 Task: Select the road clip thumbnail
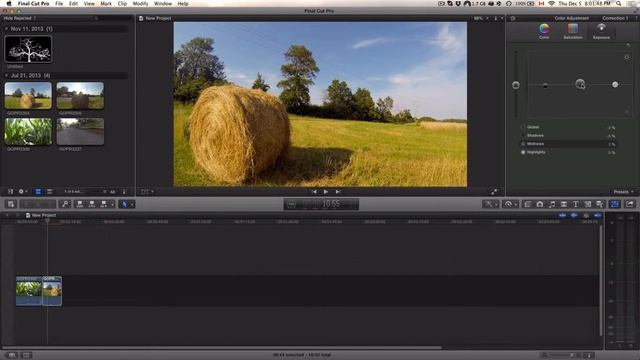[80, 131]
